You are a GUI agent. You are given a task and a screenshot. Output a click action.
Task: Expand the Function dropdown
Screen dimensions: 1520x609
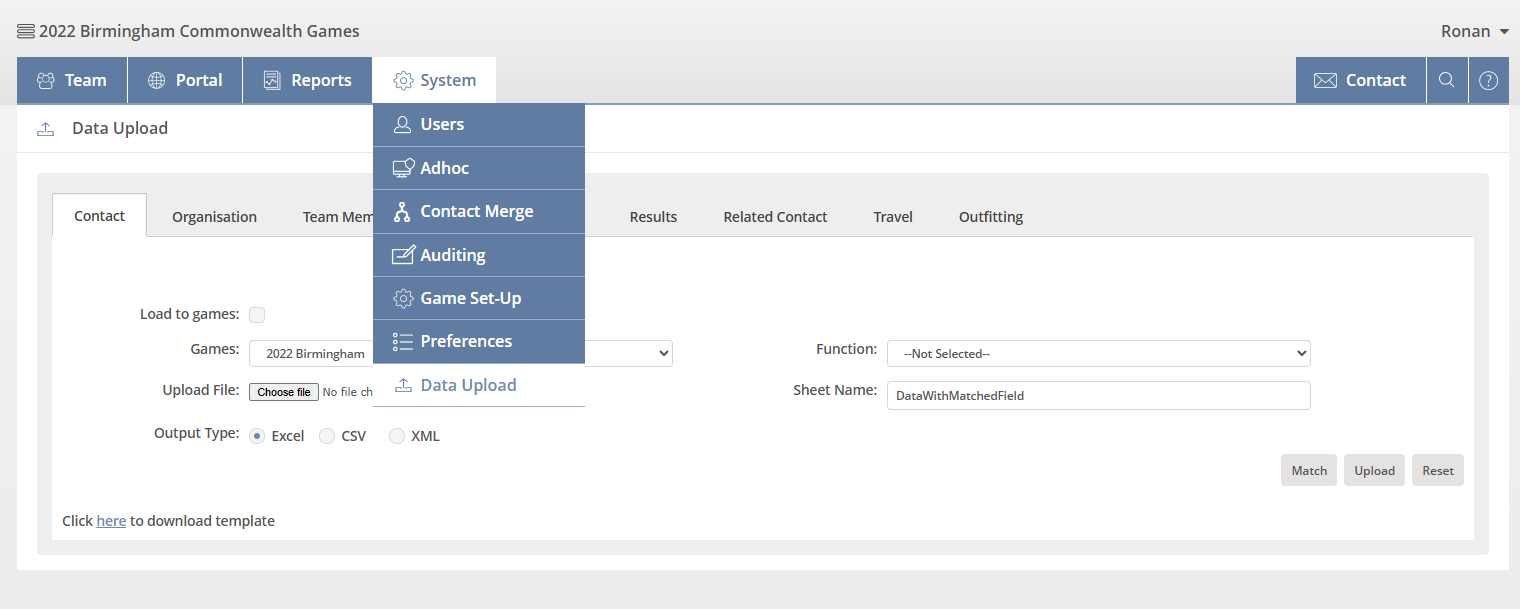pyautogui.click(x=1097, y=353)
